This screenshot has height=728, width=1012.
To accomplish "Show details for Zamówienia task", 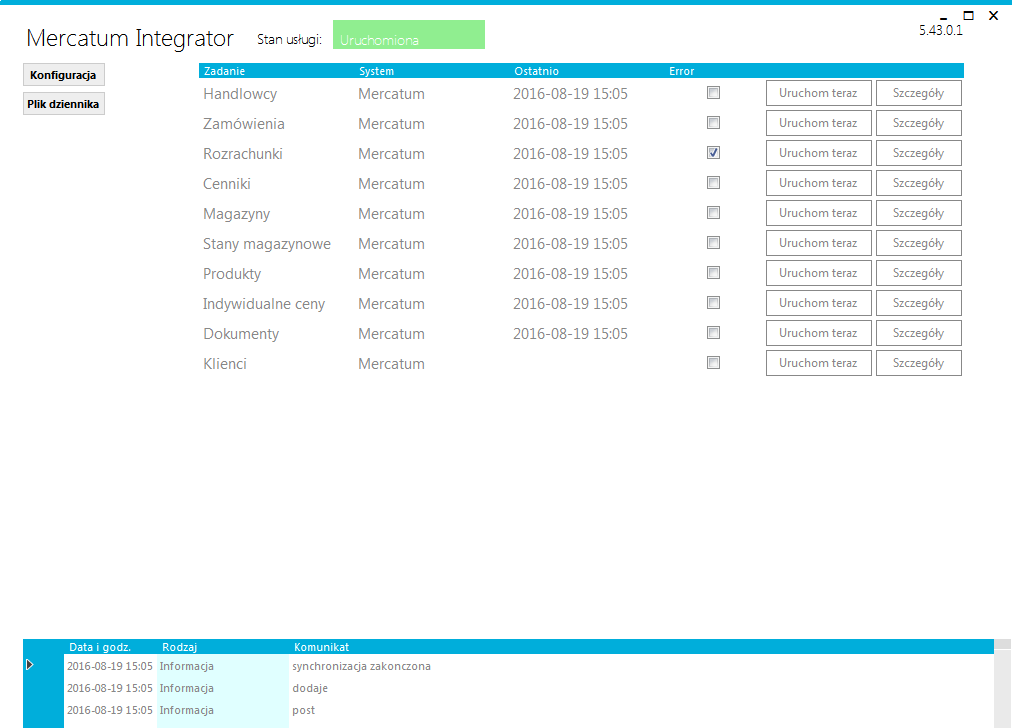I will tap(918, 123).
